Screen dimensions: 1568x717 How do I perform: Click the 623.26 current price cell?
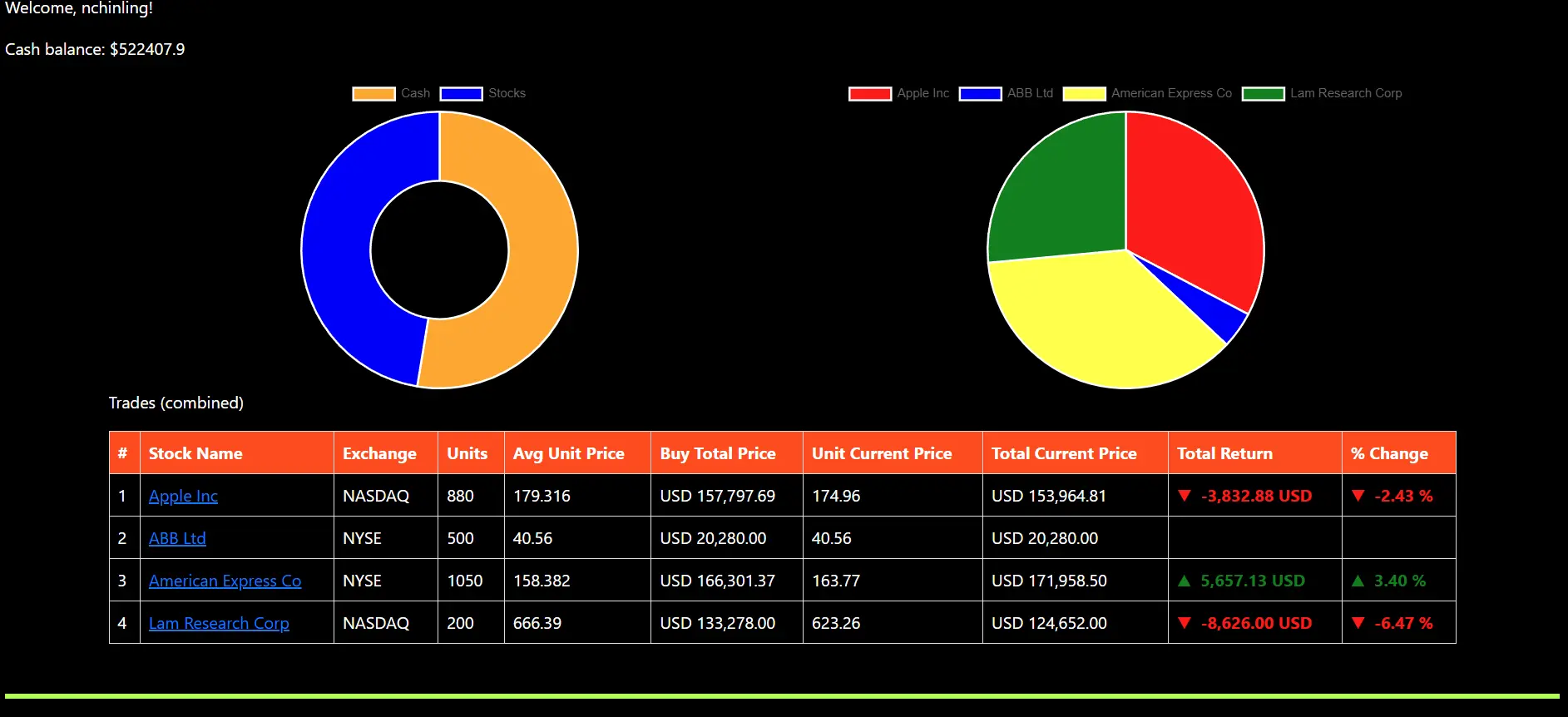[x=893, y=623]
